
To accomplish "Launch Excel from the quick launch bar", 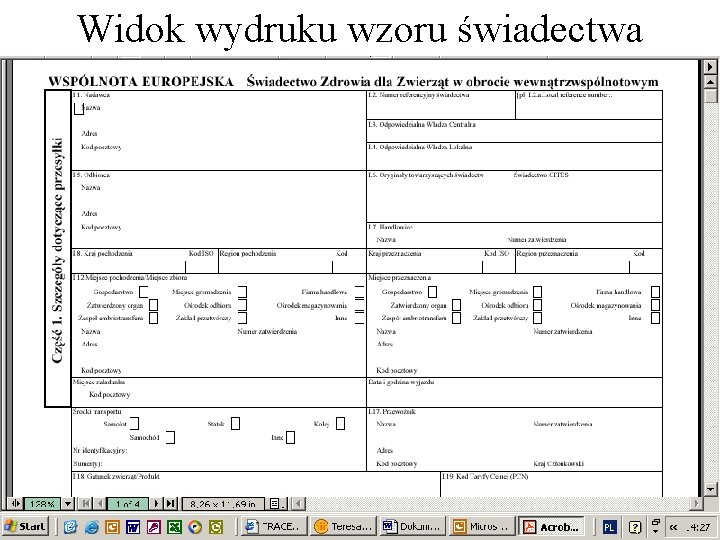I will click(x=174, y=527).
